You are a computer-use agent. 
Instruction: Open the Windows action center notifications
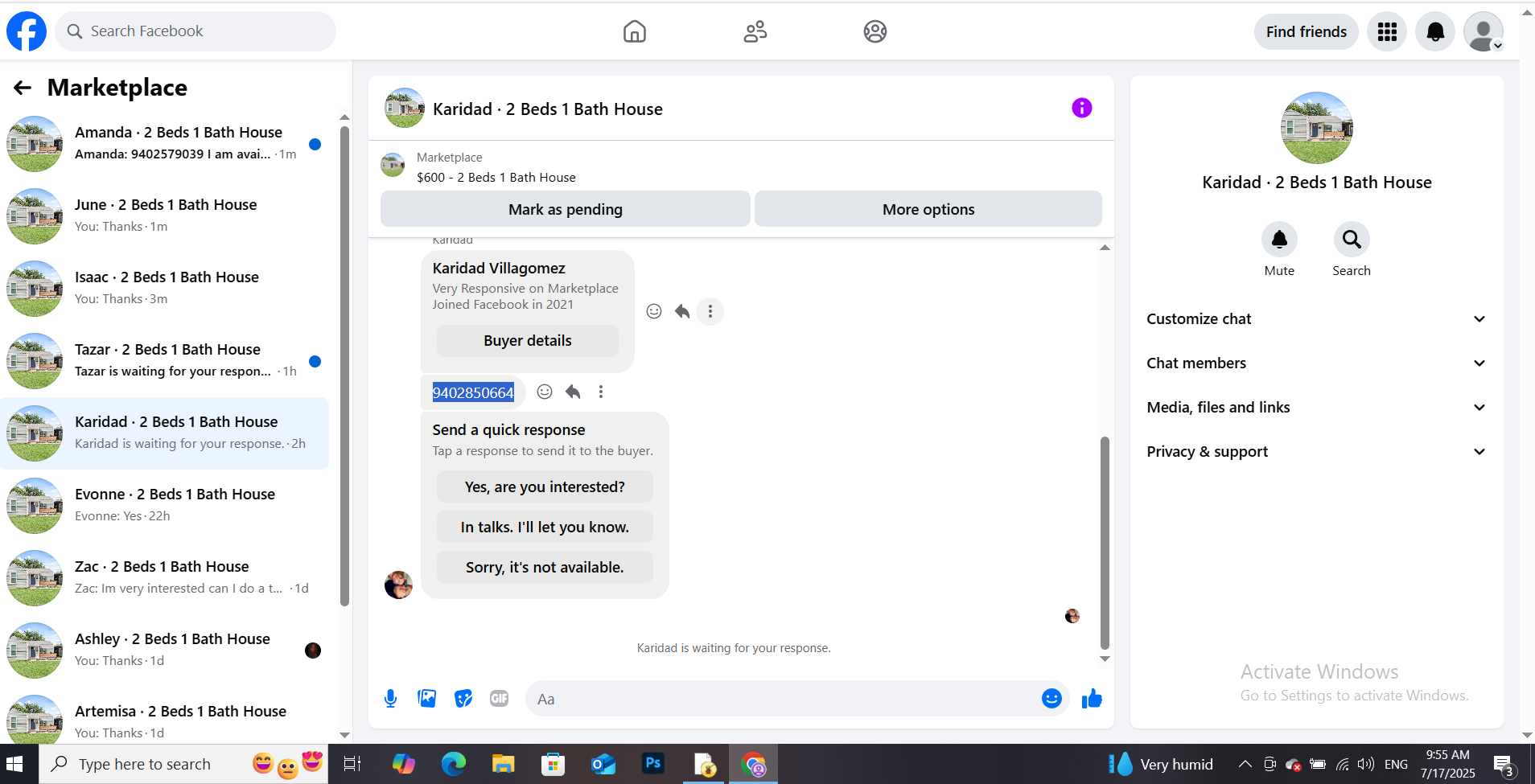tap(1503, 764)
